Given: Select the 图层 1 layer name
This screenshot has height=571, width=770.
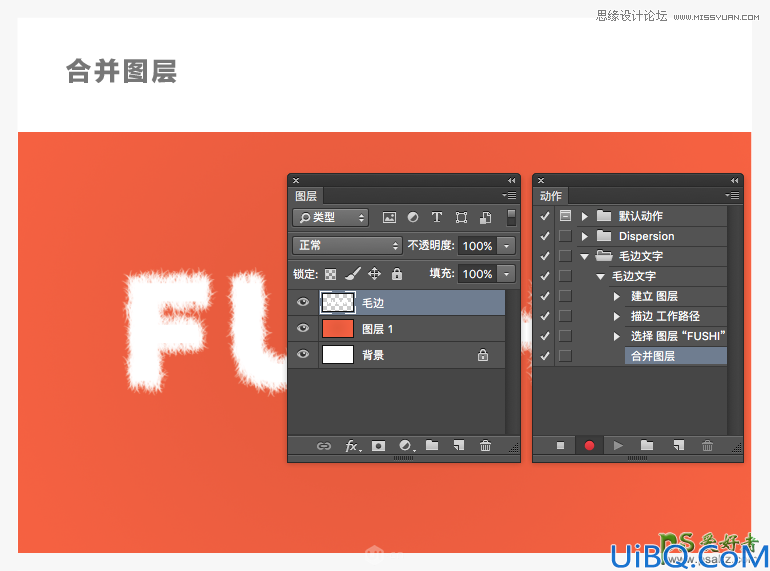Looking at the screenshot, I should point(377,329).
